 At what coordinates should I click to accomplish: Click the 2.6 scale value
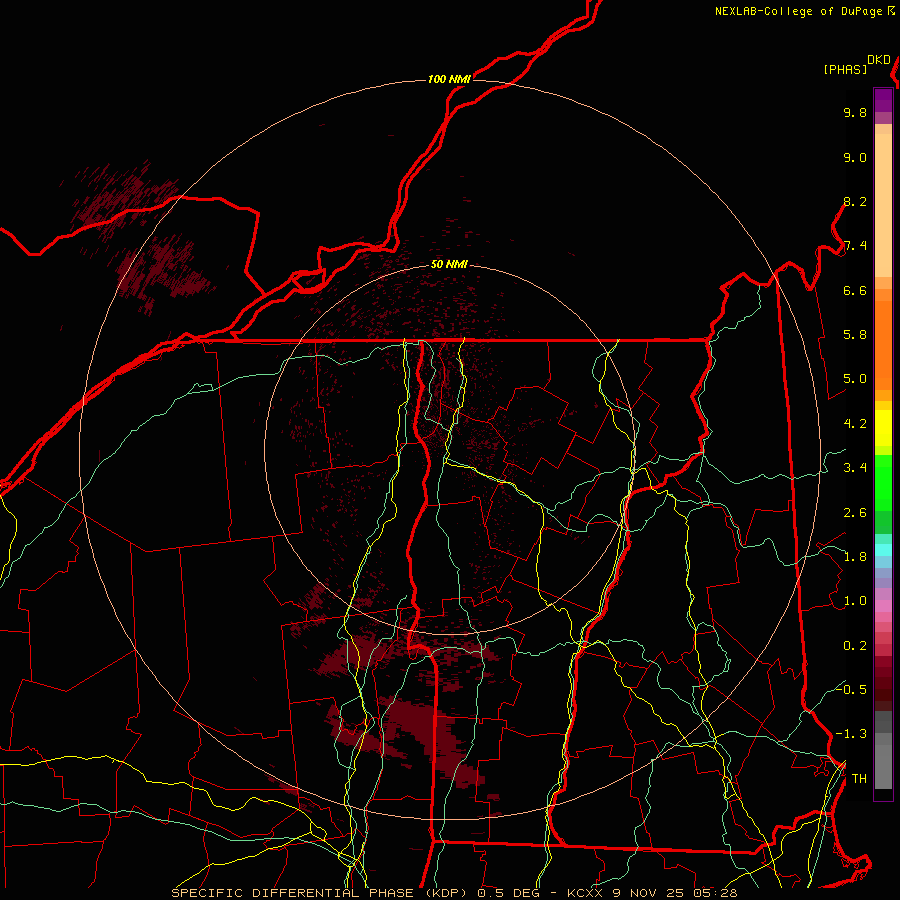point(855,513)
